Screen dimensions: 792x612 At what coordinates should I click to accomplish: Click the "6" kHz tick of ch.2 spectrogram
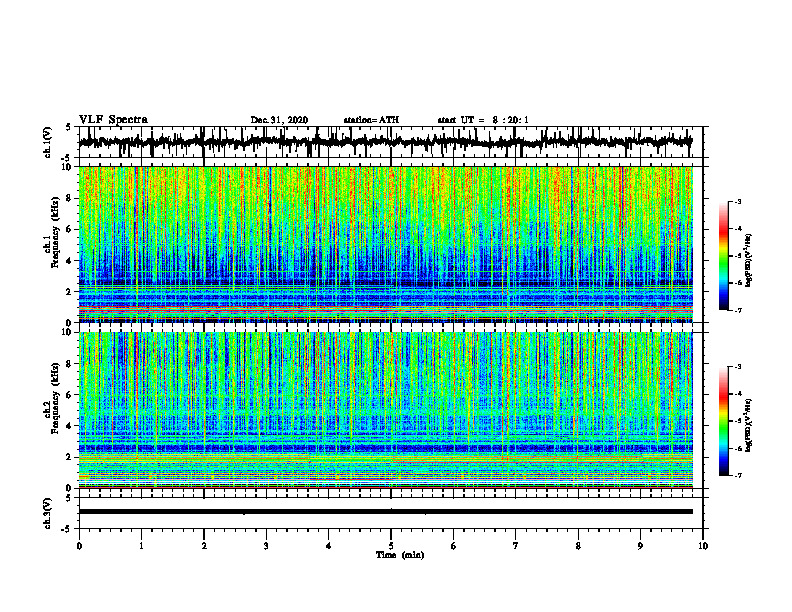[x=69, y=395]
